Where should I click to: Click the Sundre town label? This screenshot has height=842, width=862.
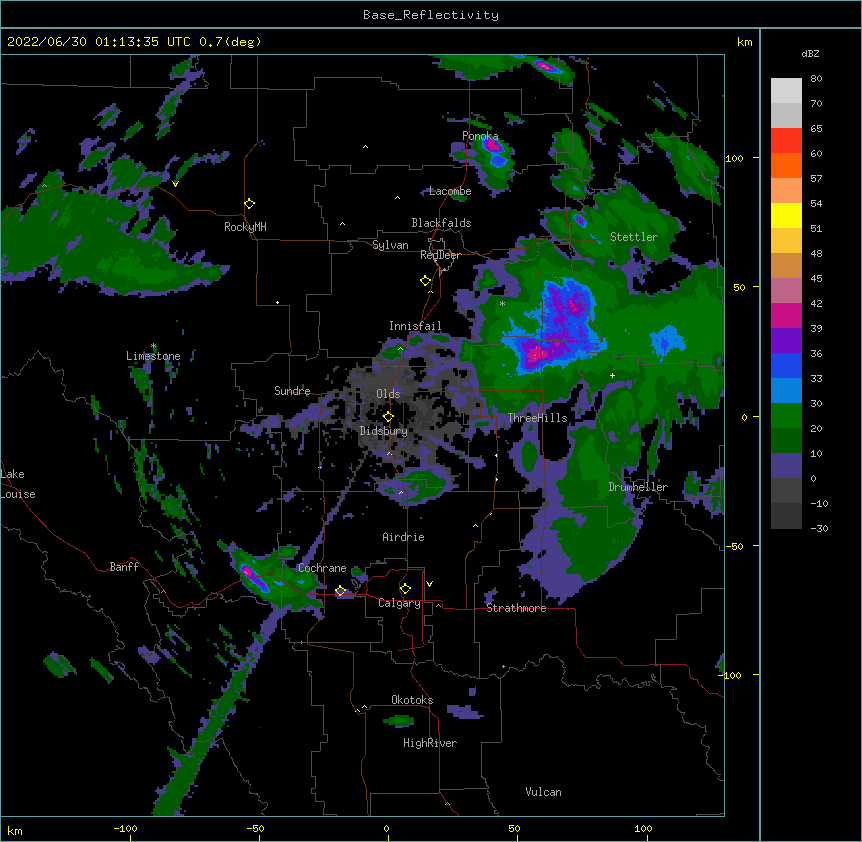click(292, 391)
